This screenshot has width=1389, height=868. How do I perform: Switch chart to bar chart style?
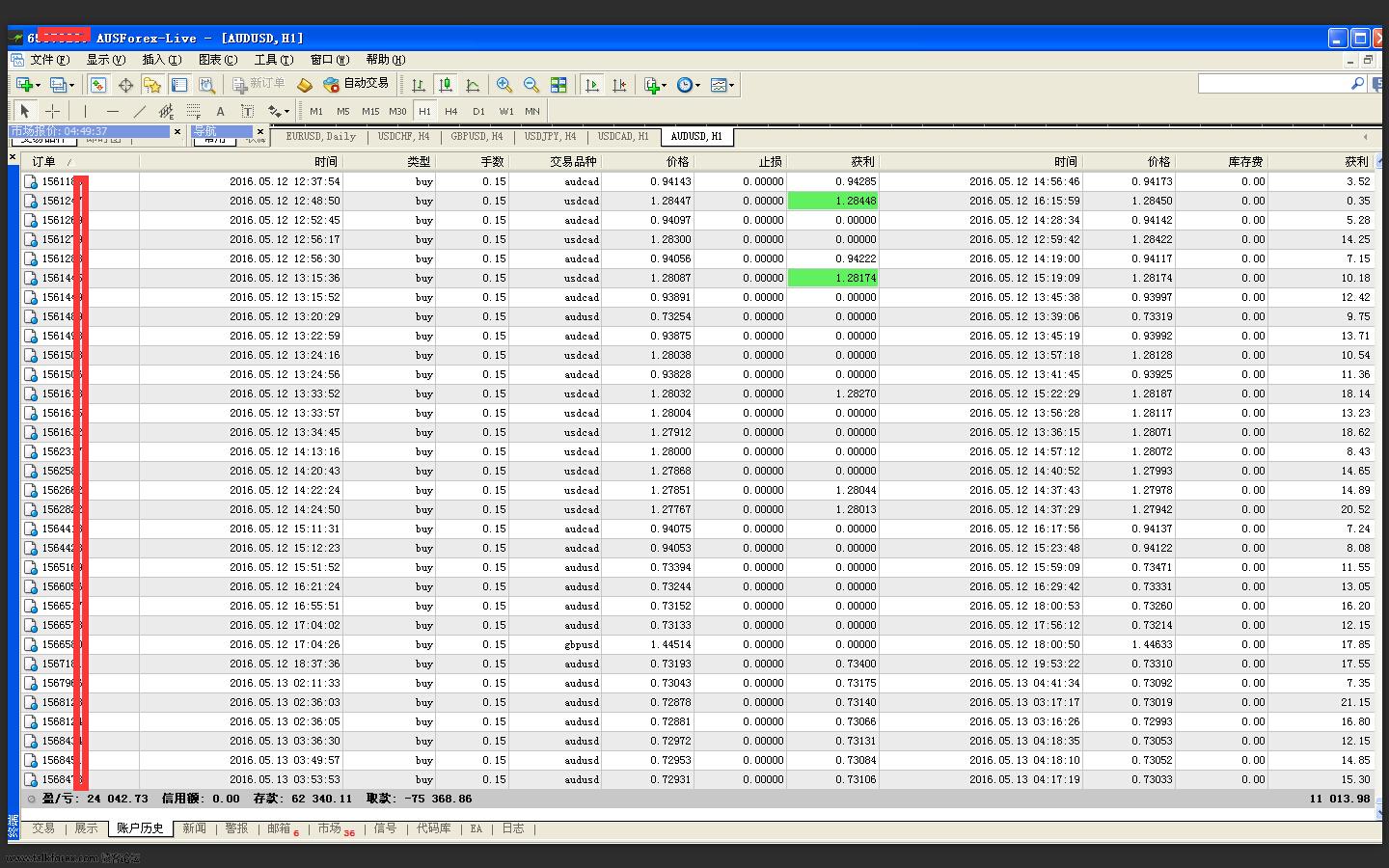[418, 85]
